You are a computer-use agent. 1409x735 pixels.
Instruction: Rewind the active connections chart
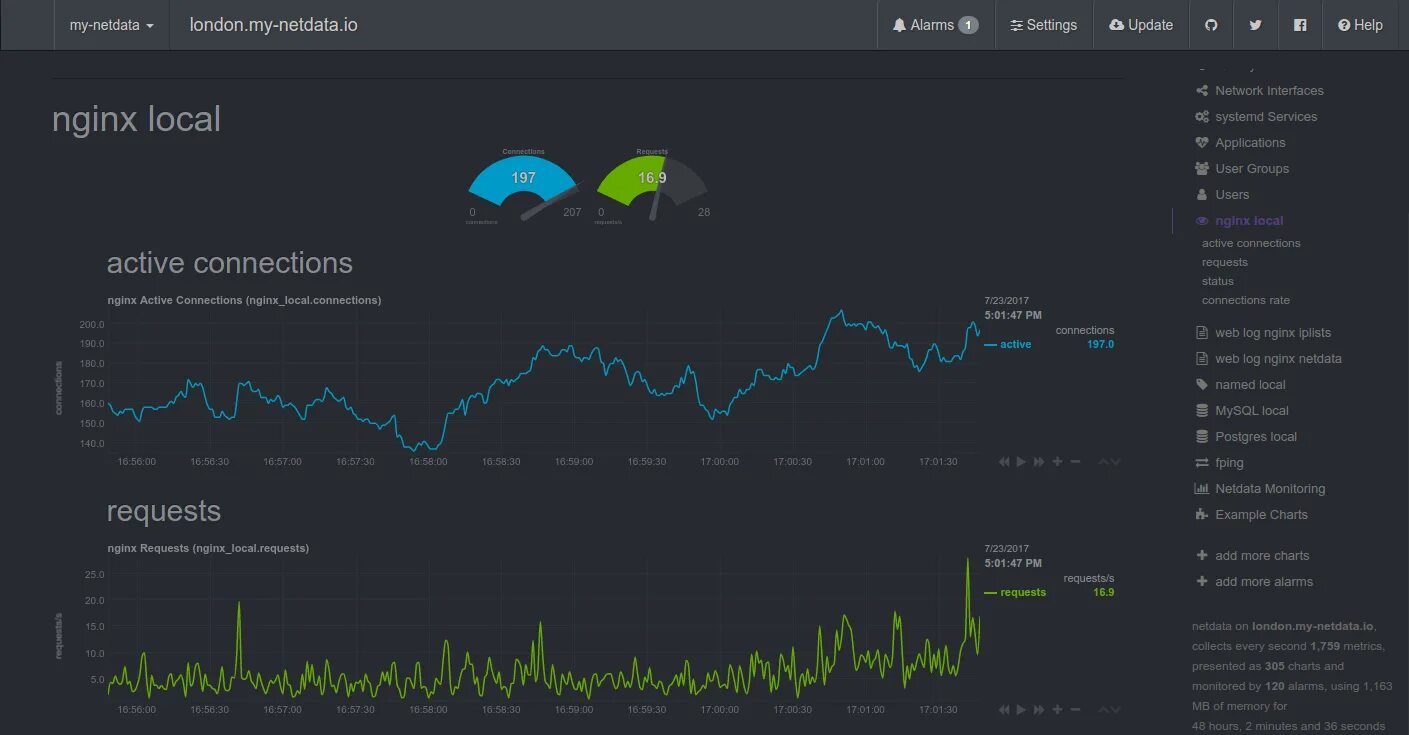(1003, 461)
